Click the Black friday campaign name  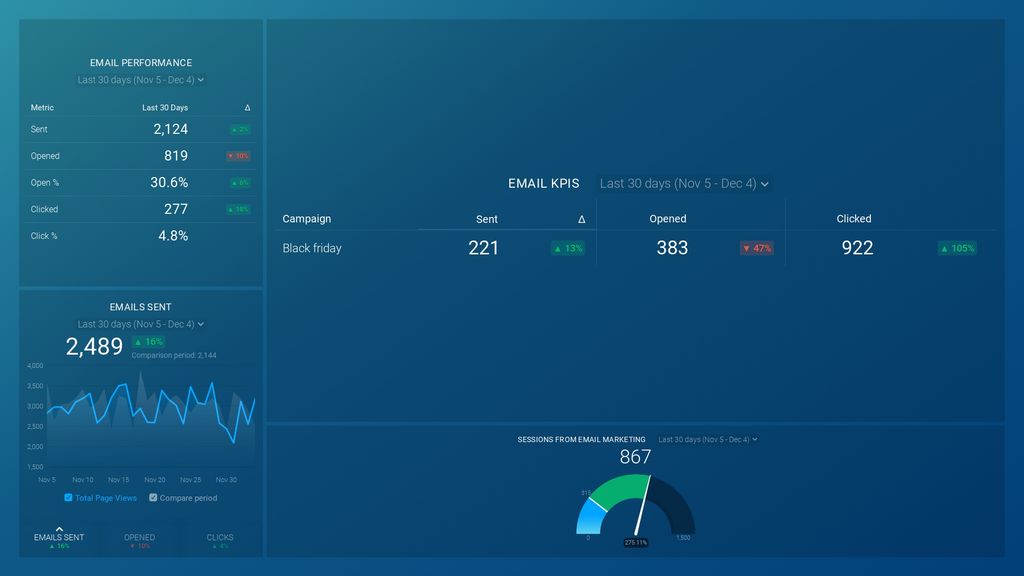click(x=312, y=248)
